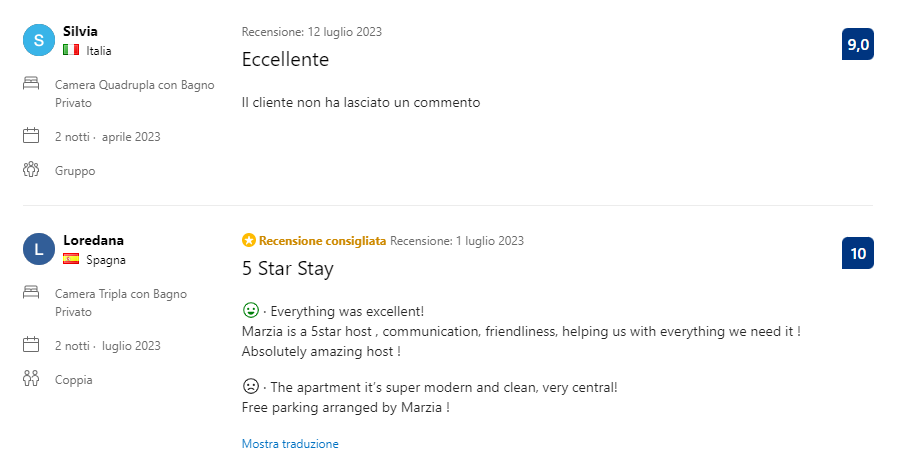The image size is (897, 463).
Task: Click calendar icon beside luglio 2023
Action: [x=31, y=345]
